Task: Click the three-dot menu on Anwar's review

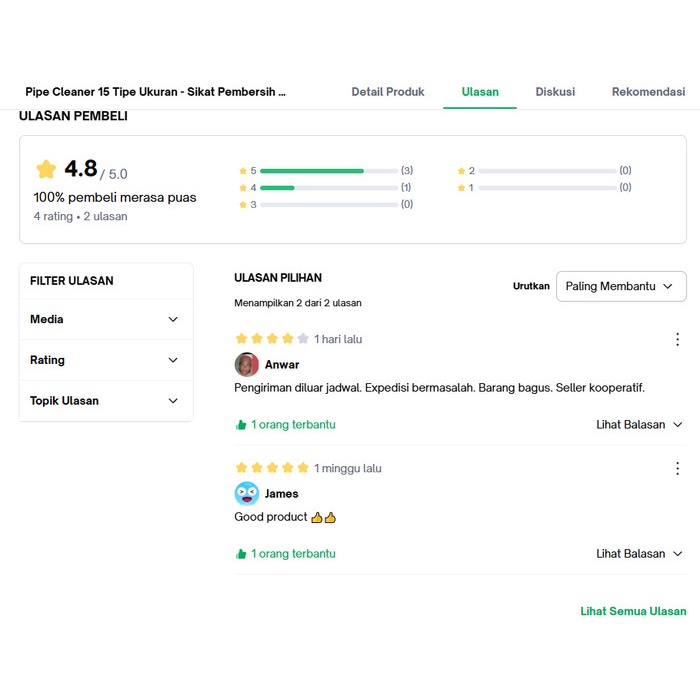Action: (x=677, y=339)
